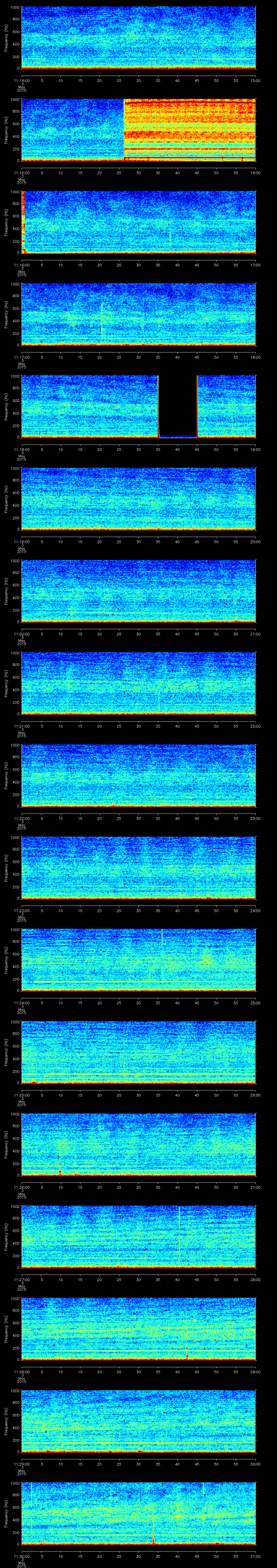Click the 11:15:00 start time label

click(21, 173)
